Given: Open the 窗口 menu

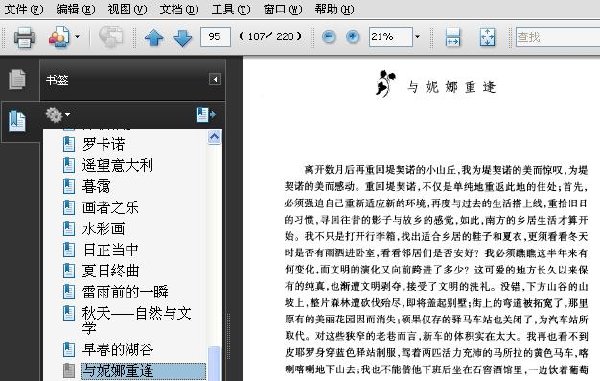Looking at the screenshot, I should [283, 9].
